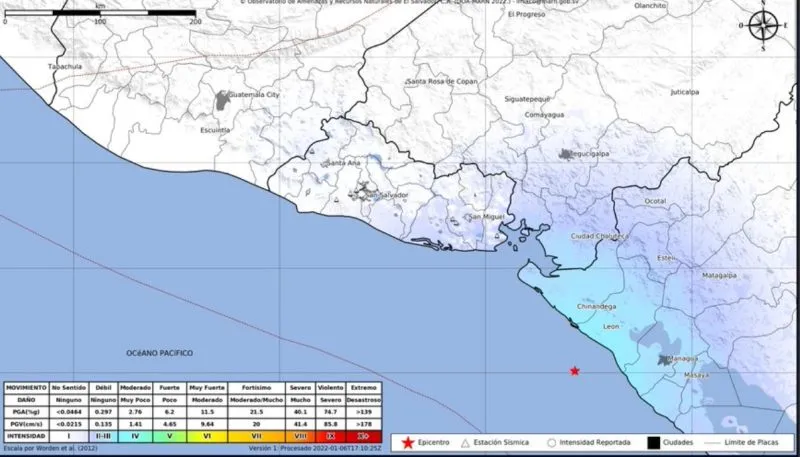Click the kilometer scale bar
800x457 pixels.
click(x=100, y=13)
